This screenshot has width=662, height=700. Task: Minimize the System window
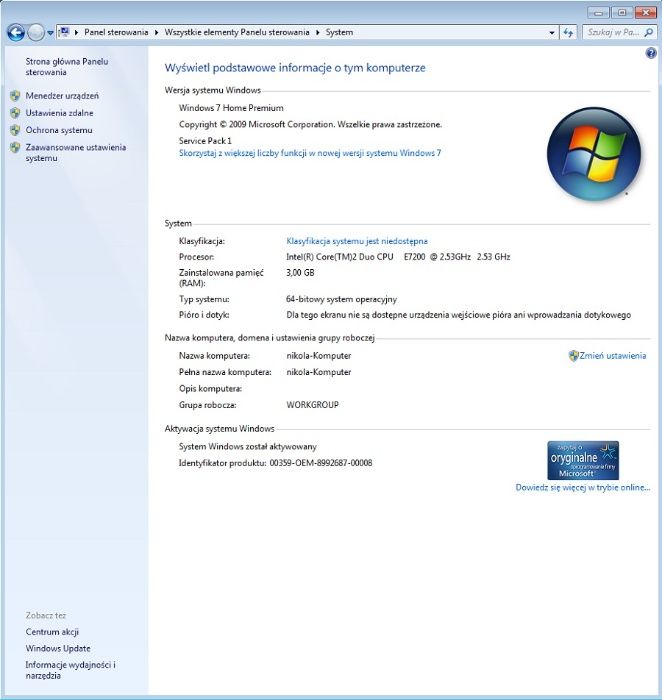pyautogui.click(x=599, y=12)
